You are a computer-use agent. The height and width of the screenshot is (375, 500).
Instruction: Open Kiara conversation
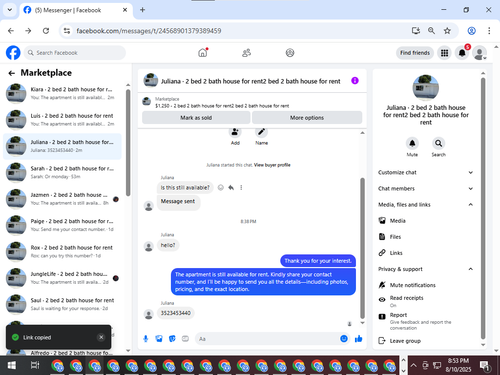click(62, 93)
